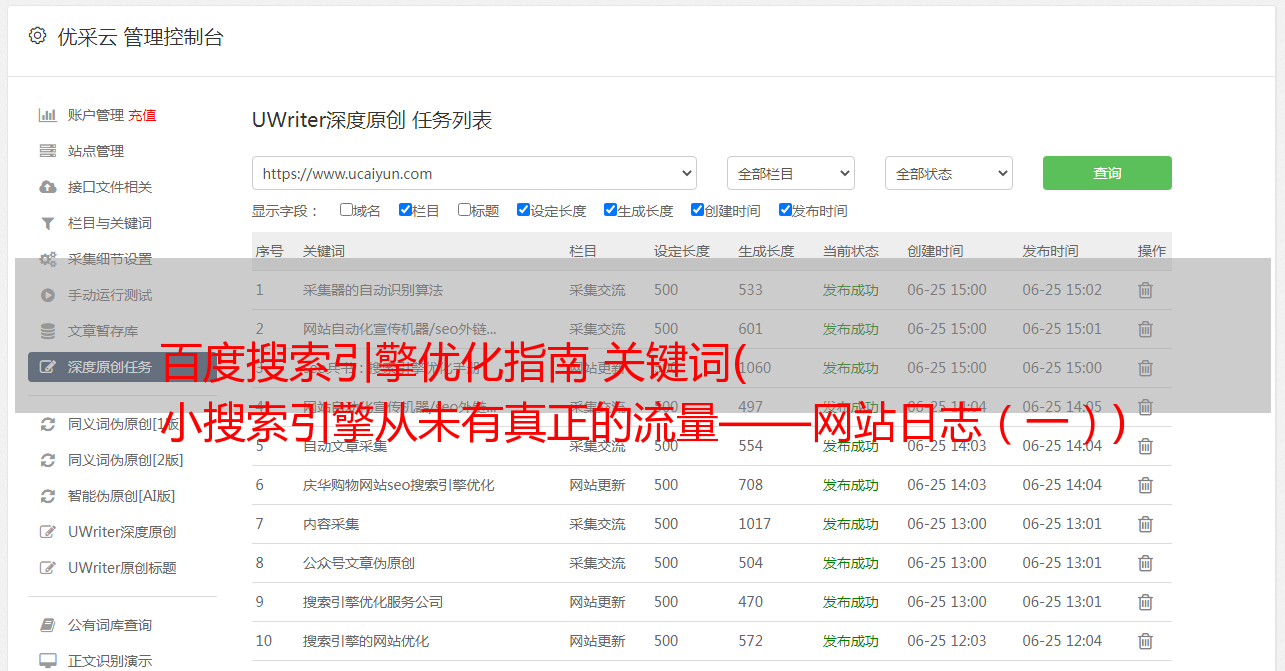
Task: Click keyword 公众号文章伪原创
Action: [x=359, y=563]
